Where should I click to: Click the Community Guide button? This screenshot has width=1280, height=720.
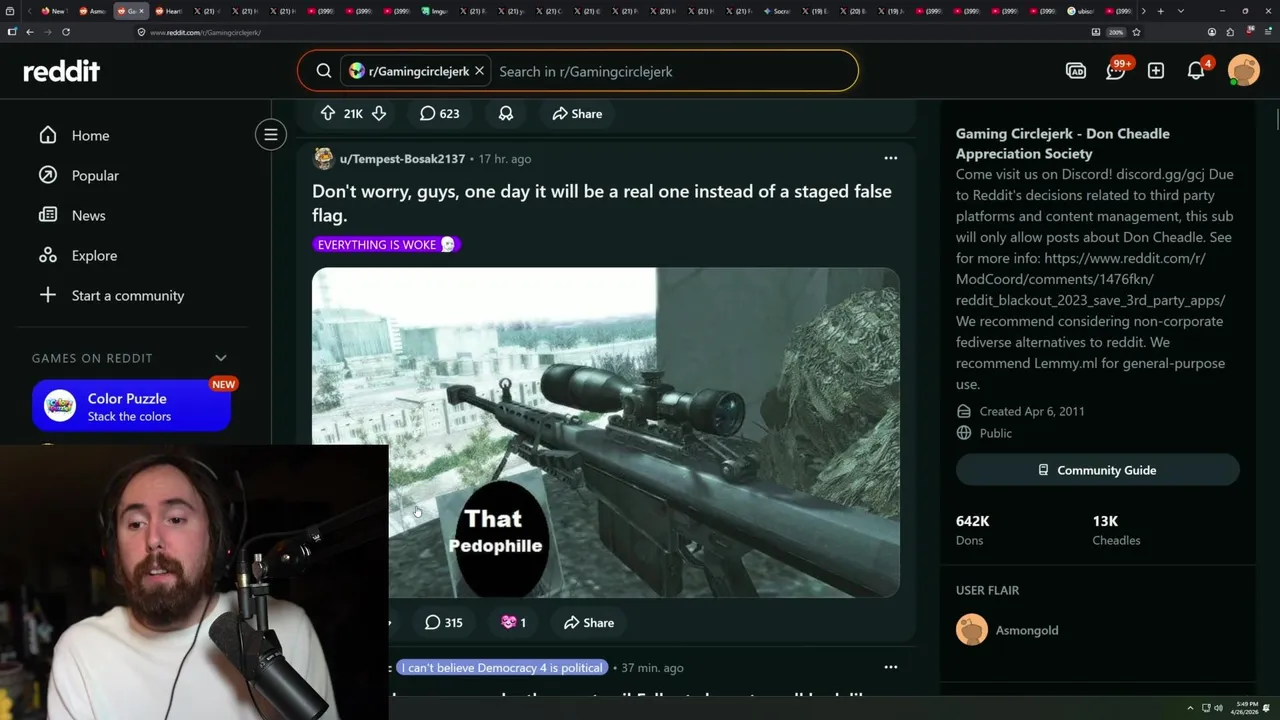1098,470
